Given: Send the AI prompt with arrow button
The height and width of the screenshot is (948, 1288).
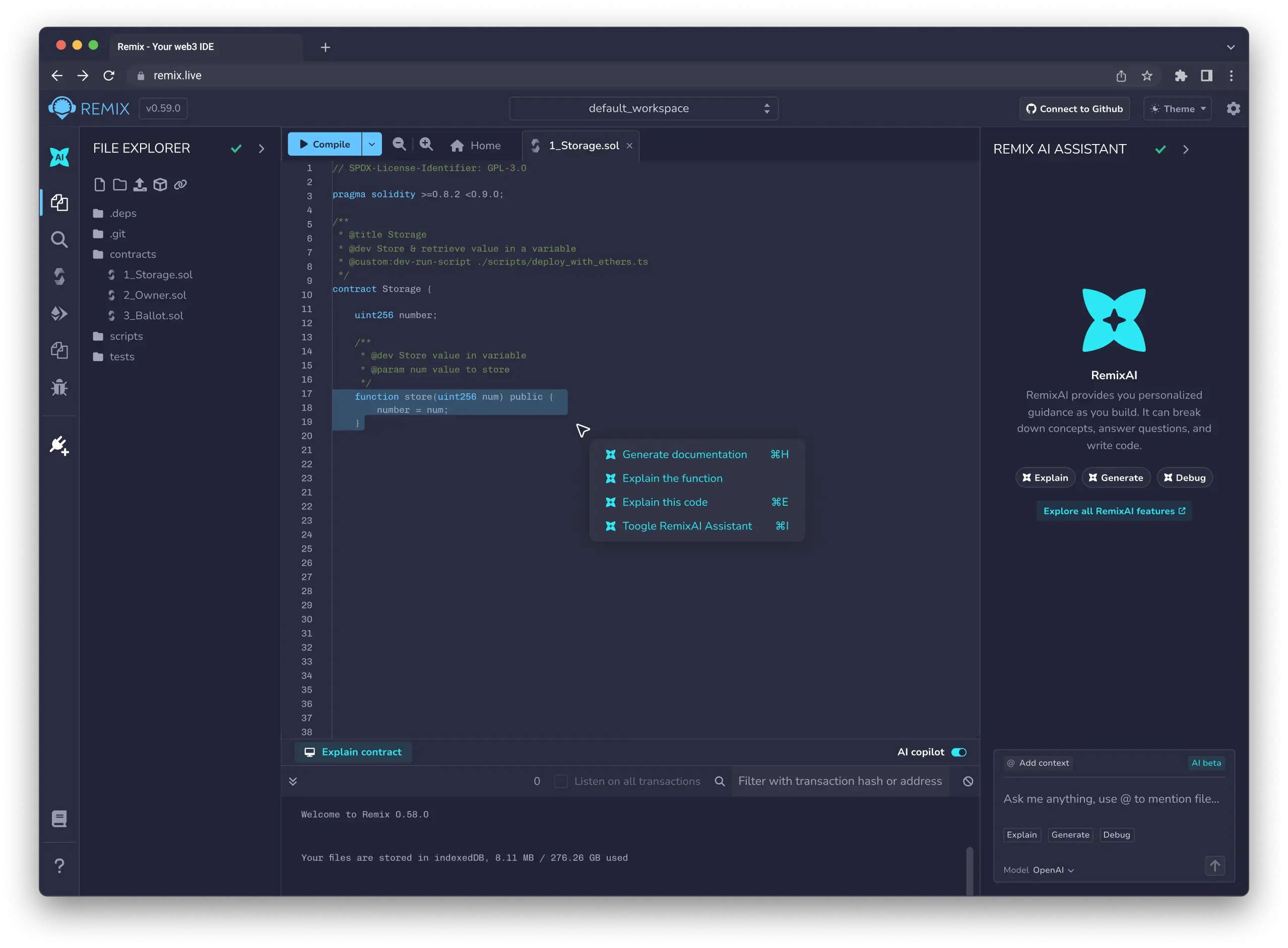Looking at the screenshot, I should pos(1214,865).
